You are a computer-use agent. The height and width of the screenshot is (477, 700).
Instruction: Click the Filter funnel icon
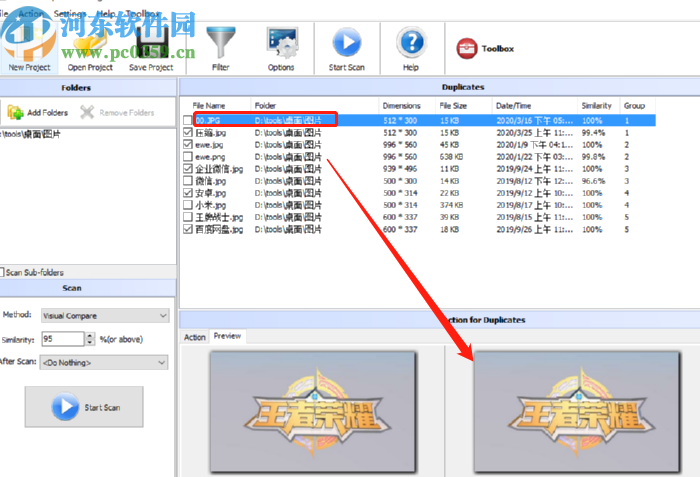point(220,42)
